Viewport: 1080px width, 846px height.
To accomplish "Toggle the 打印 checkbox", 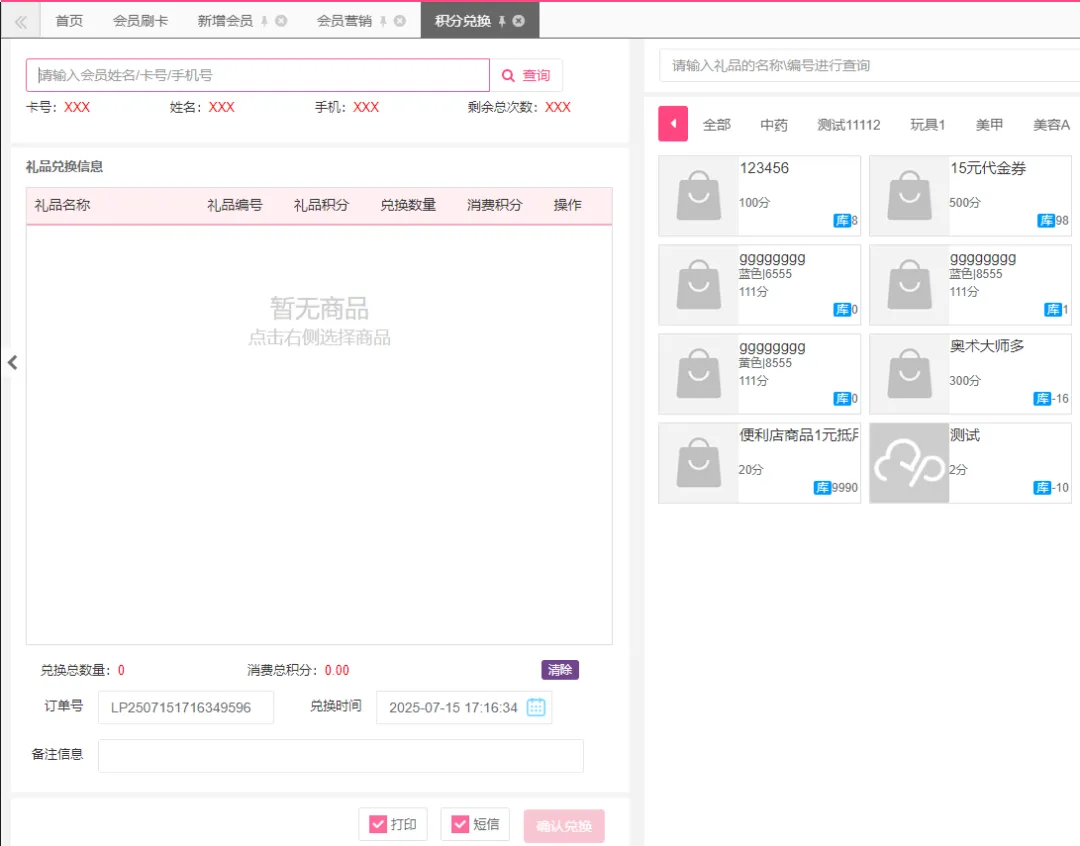I will pyautogui.click(x=378, y=825).
